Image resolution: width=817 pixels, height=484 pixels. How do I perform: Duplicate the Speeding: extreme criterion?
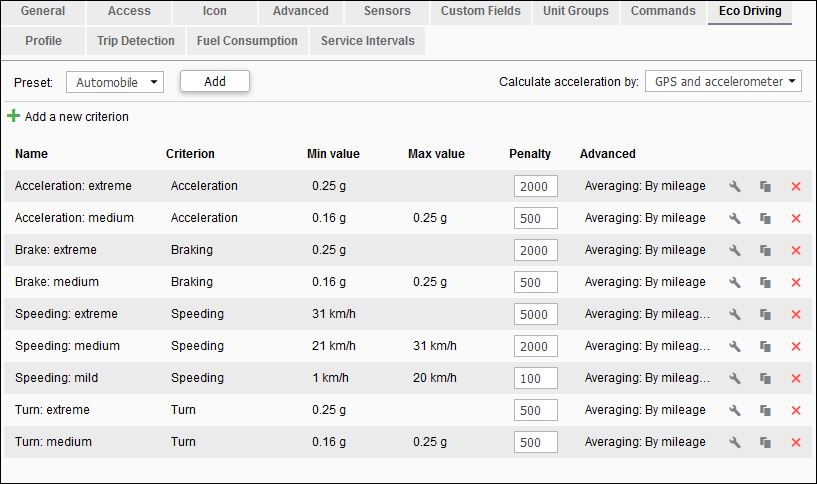(x=765, y=314)
